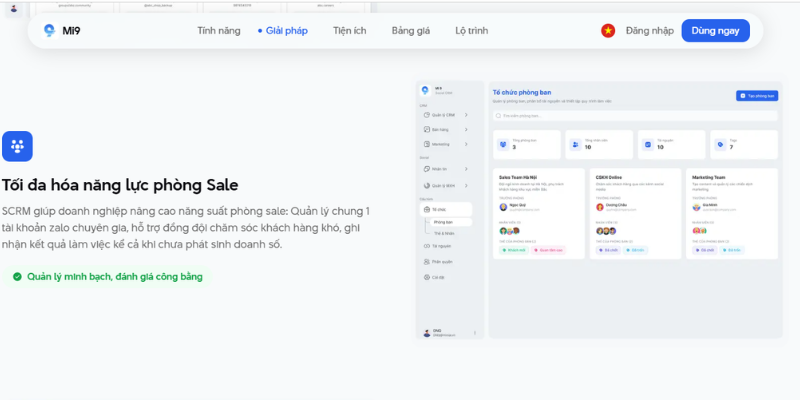Click the Mi9 logo icon in navbar
The height and width of the screenshot is (400, 800).
coord(49,31)
